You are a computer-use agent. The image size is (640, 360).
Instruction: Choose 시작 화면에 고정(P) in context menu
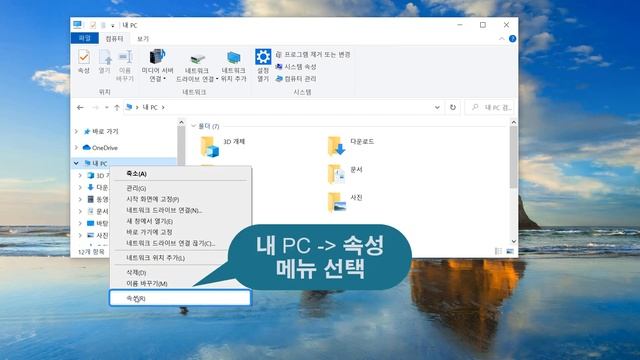(x=180, y=199)
